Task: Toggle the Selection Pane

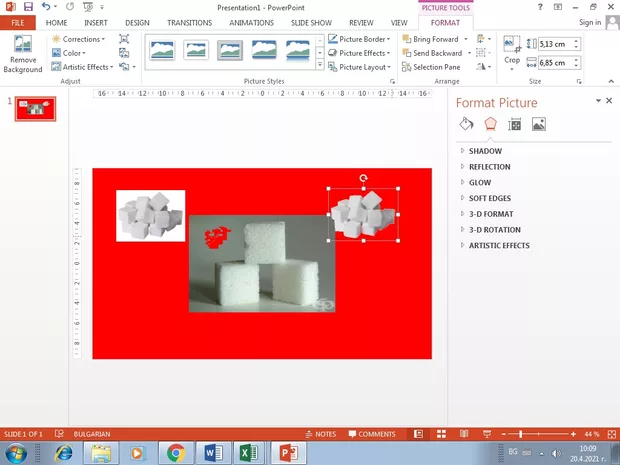Action: [431, 67]
